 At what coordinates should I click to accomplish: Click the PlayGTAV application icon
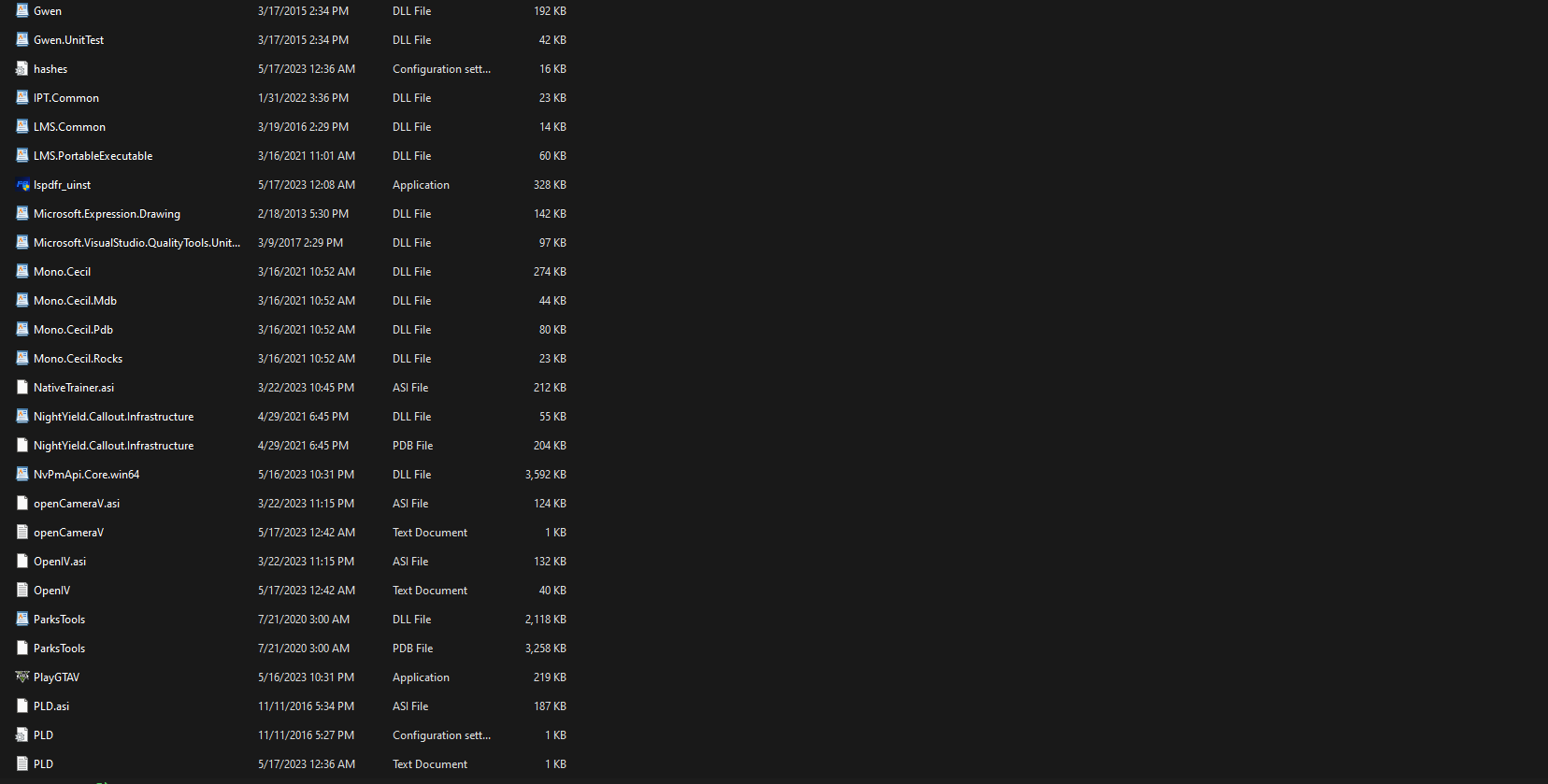coord(22,677)
